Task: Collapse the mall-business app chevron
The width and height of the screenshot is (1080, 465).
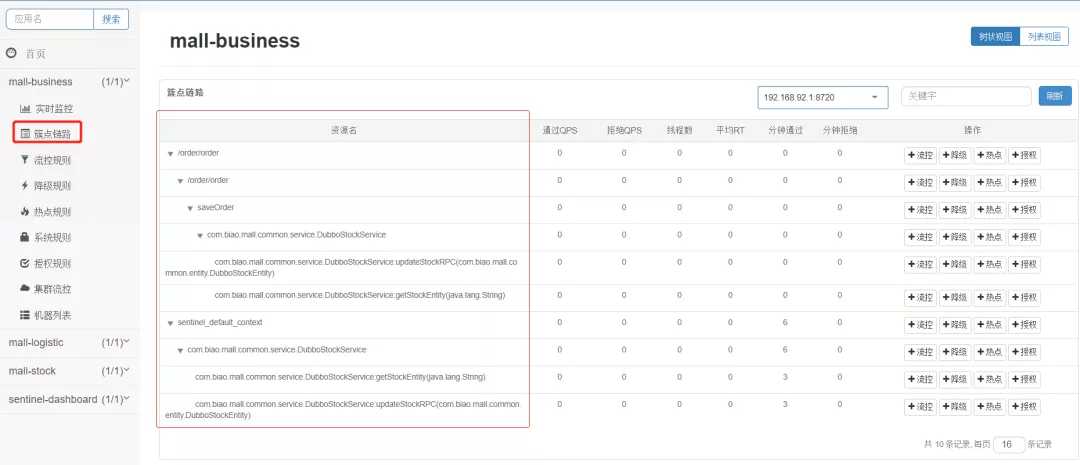Action: pyautogui.click(x=127, y=81)
